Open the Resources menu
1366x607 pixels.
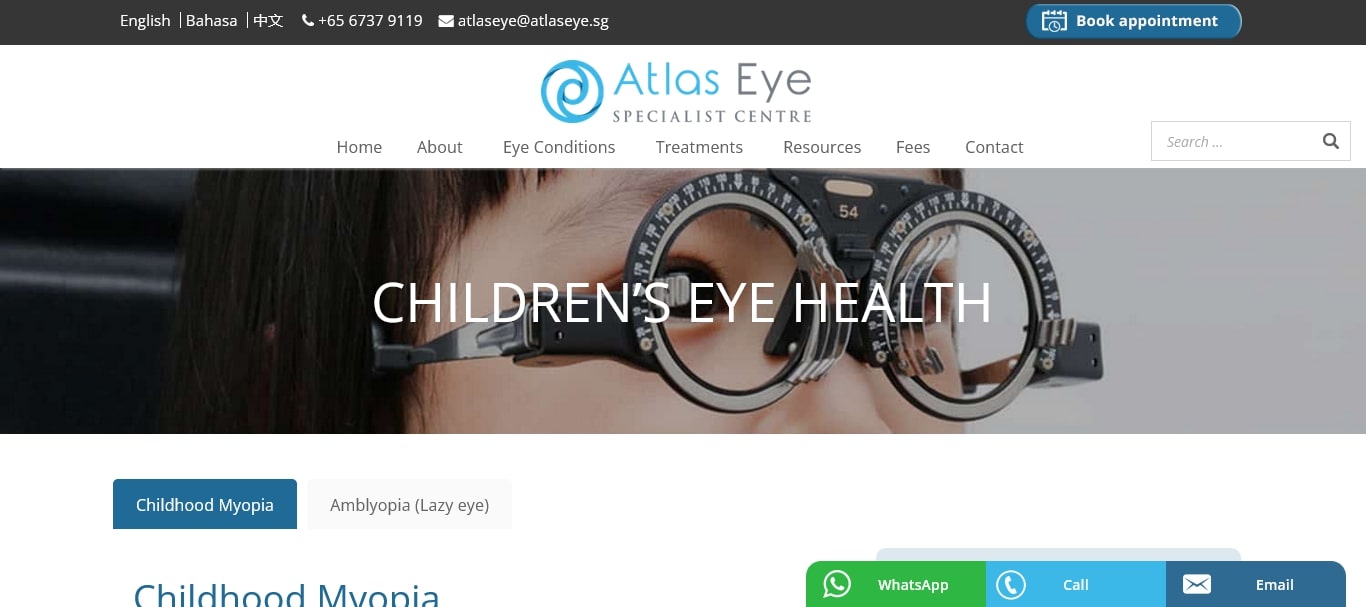[822, 147]
